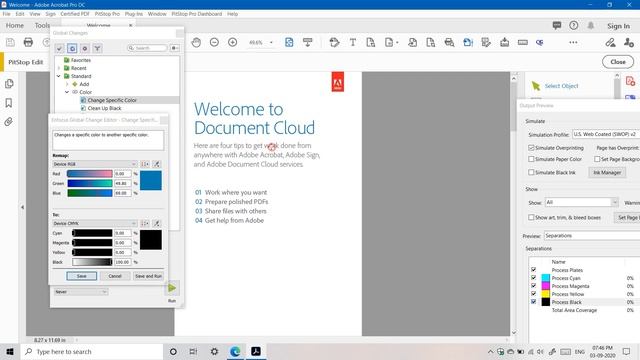640x360 pixels.
Task: Click the Print icon in the toolbar
Action: tap(28, 42)
